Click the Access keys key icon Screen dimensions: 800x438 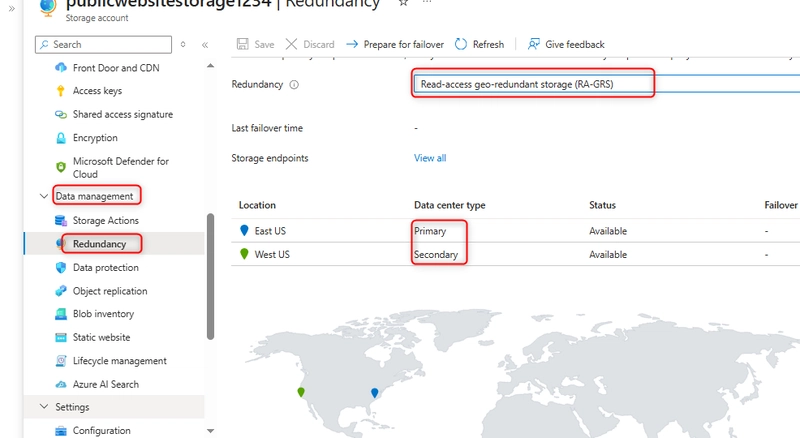(x=61, y=91)
